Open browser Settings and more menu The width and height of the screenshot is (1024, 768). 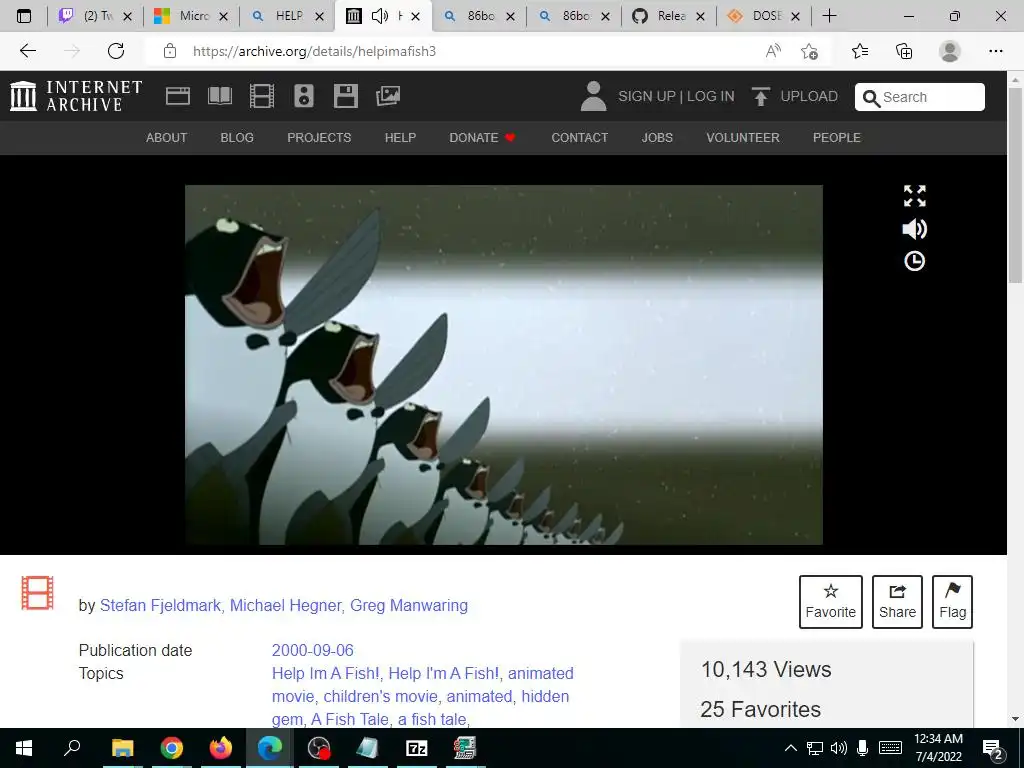point(995,51)
